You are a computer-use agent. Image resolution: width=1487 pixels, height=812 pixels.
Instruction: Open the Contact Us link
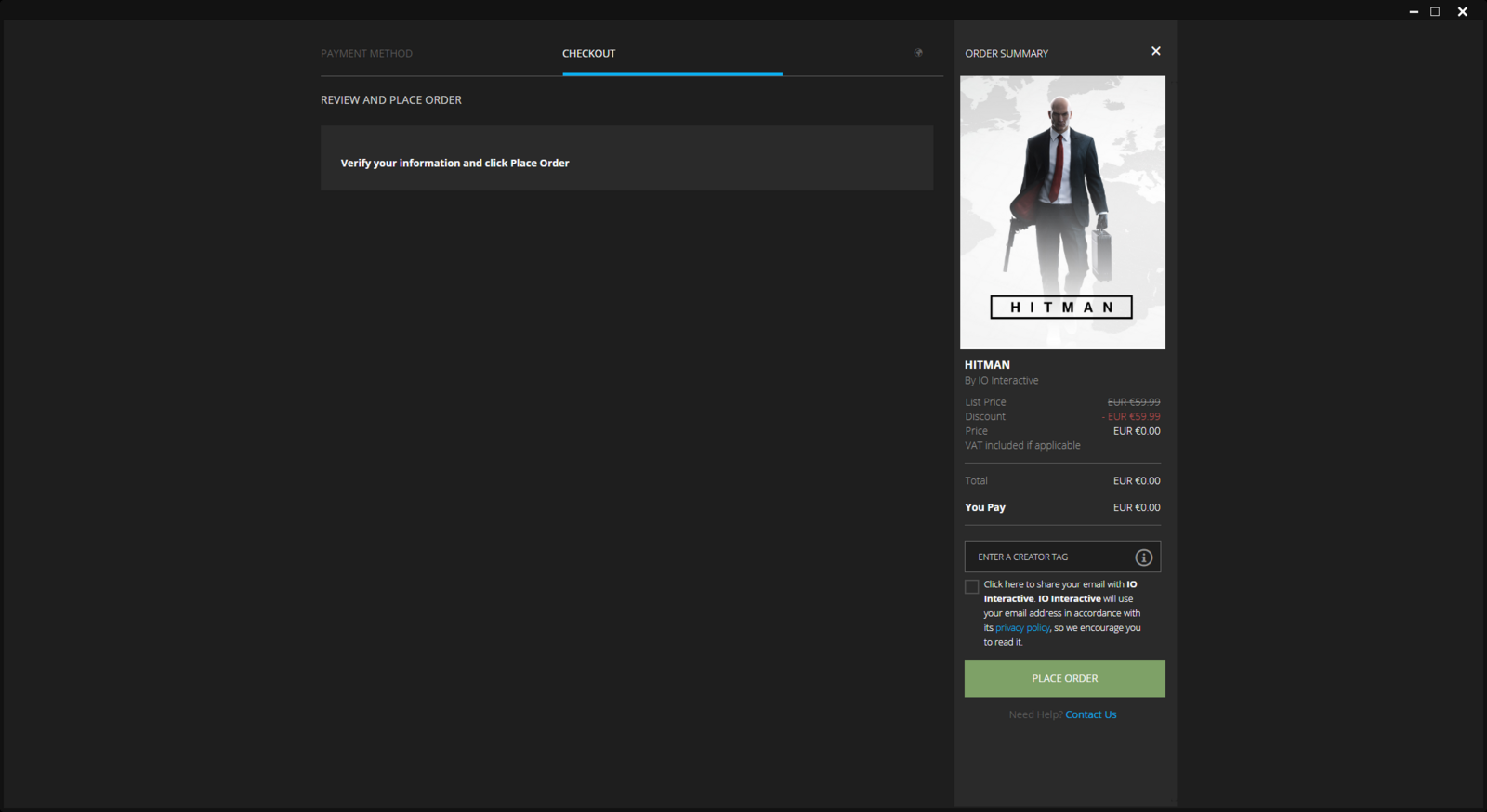tap(1090, 714)
